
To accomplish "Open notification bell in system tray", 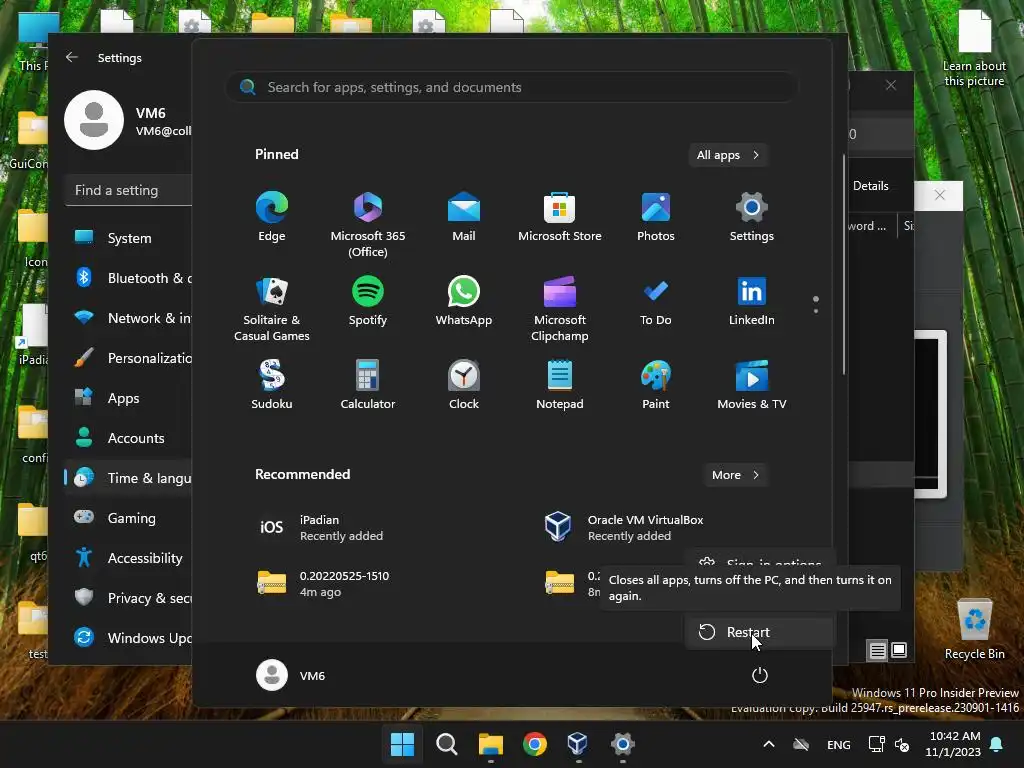I will [997, 744].
